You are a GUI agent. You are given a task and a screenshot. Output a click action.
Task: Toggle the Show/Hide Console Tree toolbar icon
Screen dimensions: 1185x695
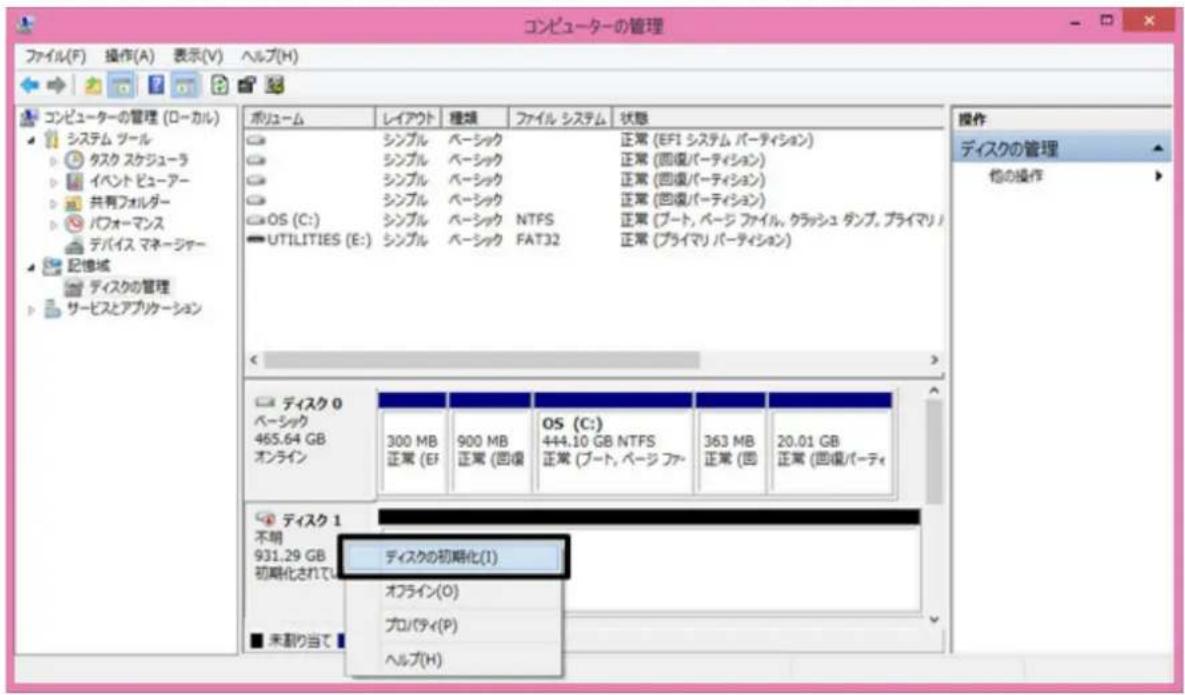tap(121, 85)
